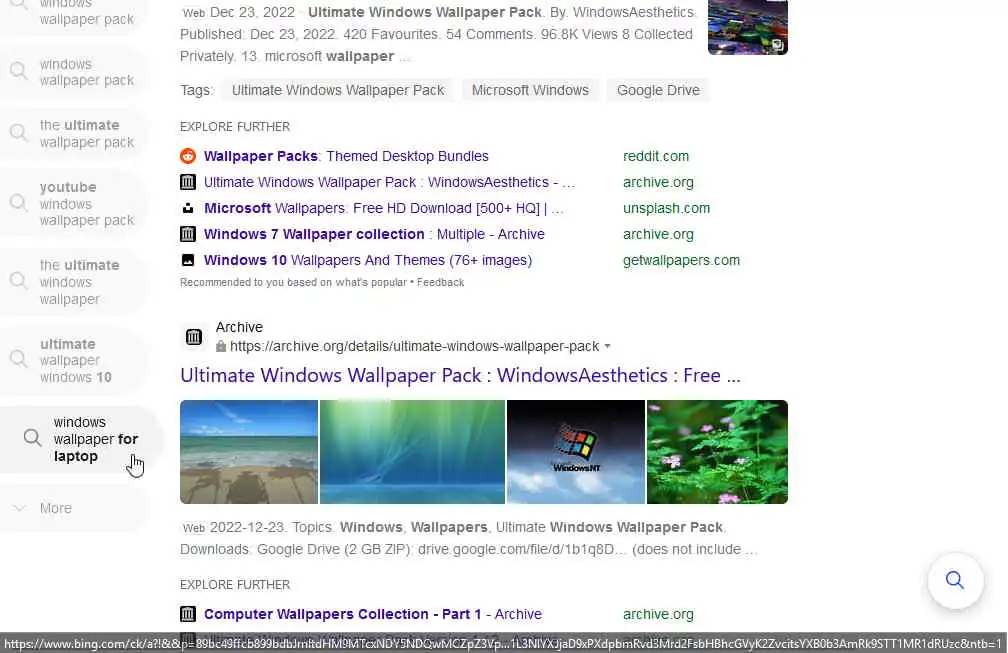Click magnifier icon beside 'ultimate wallpaper windows 10'

(x=19, y=359)
